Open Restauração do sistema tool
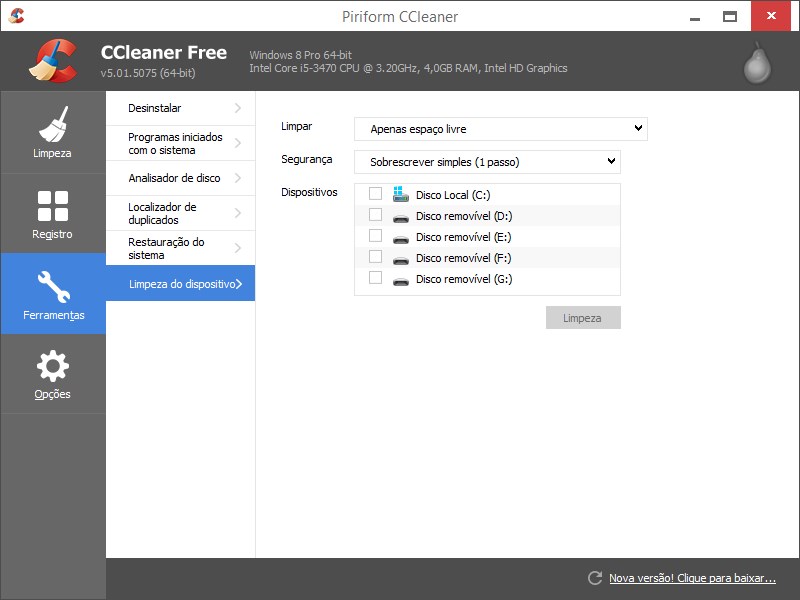The width and height of the screenshot is (800, 600). point(180,248)
